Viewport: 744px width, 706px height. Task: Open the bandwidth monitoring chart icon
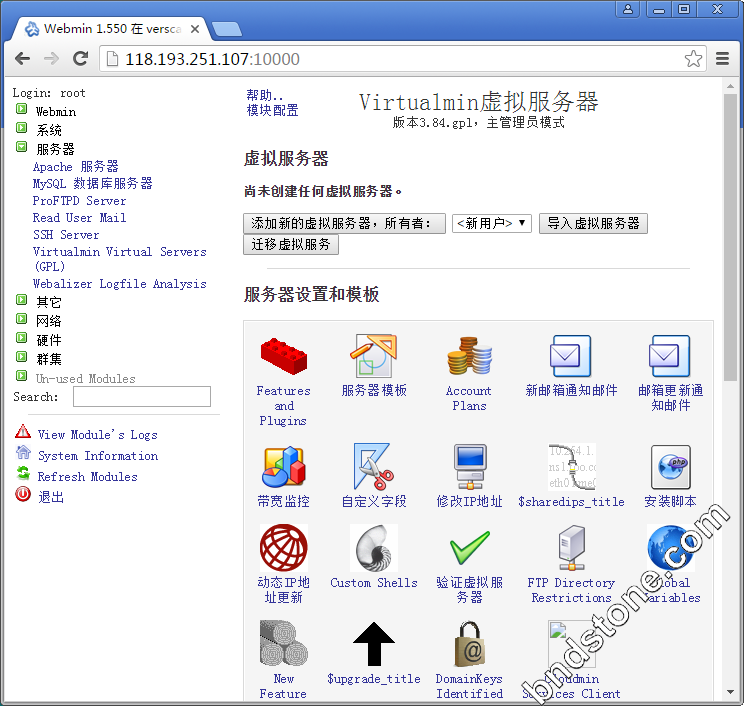(x=284, y=467)
